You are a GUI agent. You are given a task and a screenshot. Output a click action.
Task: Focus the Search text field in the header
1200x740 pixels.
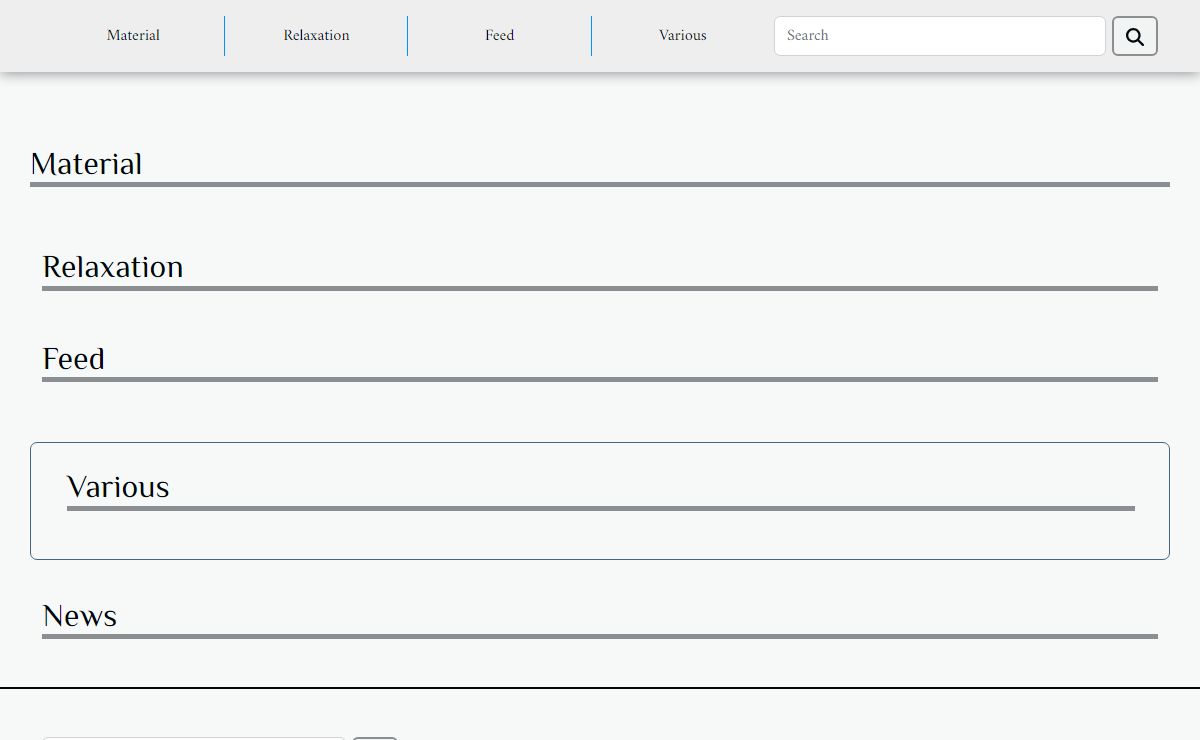pos(939,36)
